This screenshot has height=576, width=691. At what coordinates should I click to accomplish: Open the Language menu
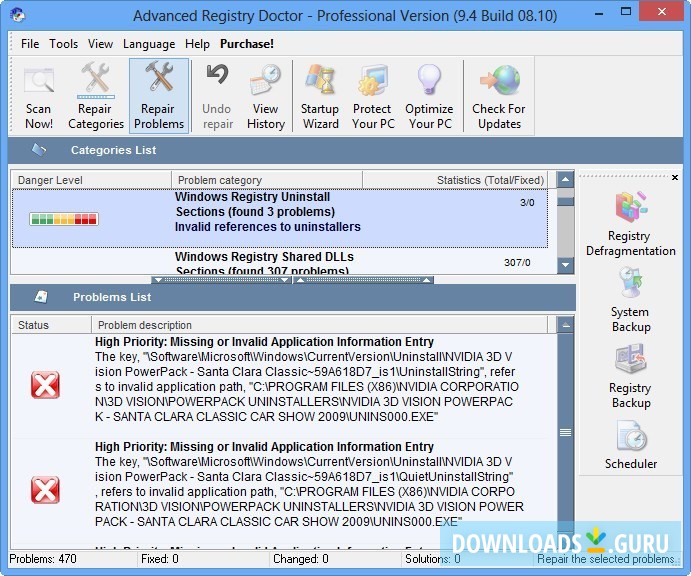pyautogui.click(x=149, y=44)
